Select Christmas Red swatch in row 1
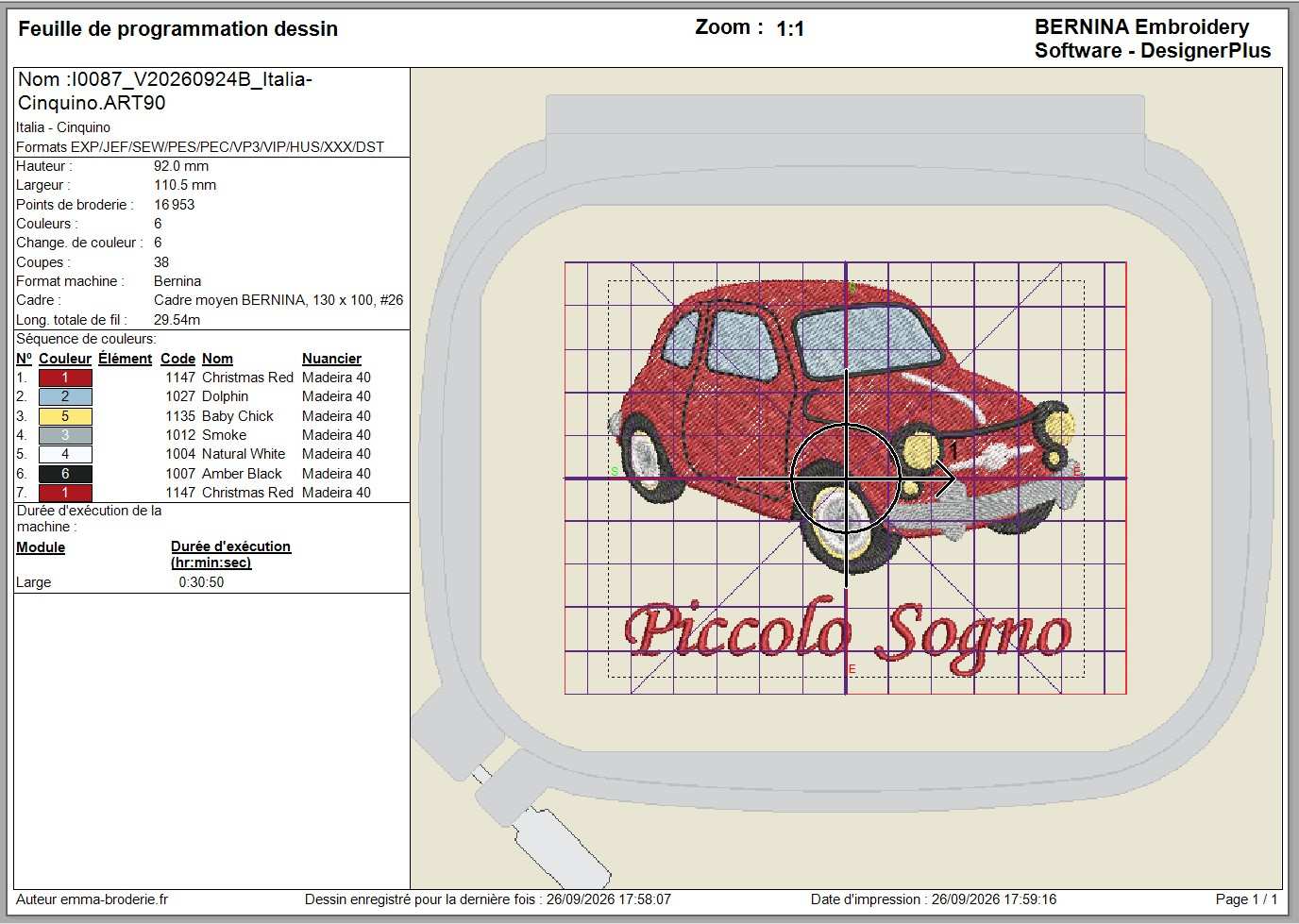1299x924 pixels. coord(65,378)
